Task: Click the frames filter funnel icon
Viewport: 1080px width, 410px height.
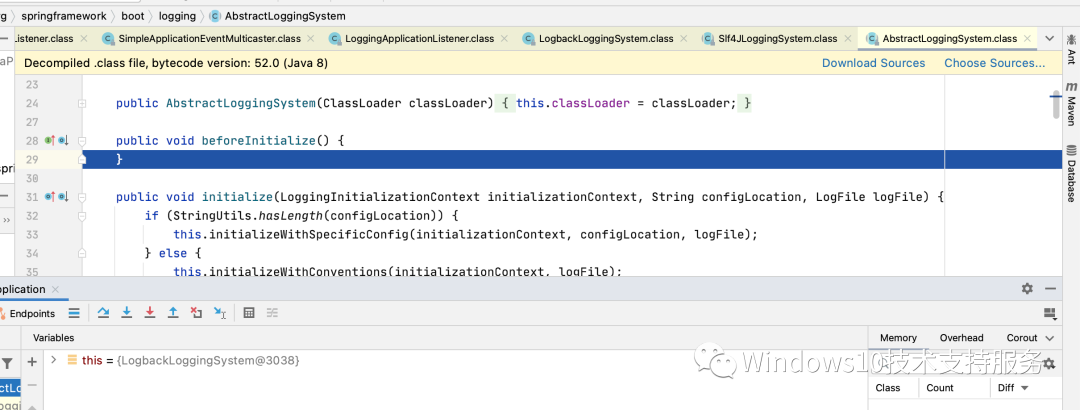Action: pos(7,362)
